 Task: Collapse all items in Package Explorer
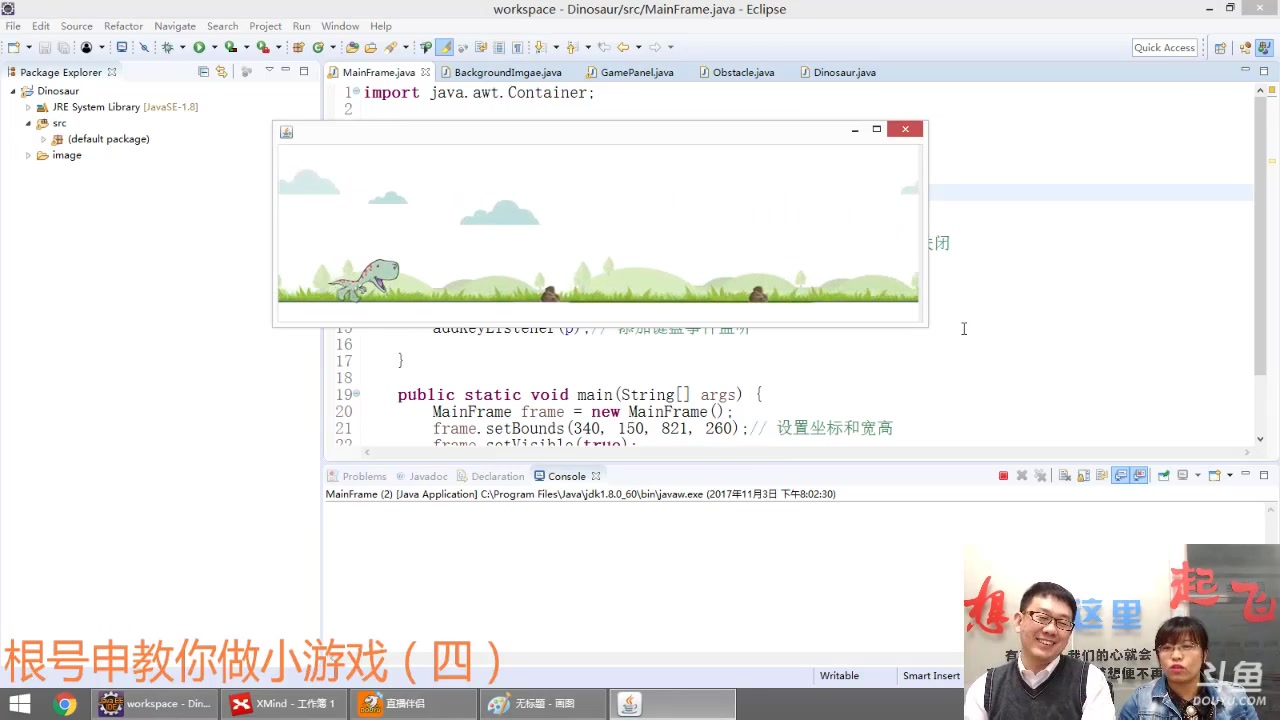coord(203,72)
